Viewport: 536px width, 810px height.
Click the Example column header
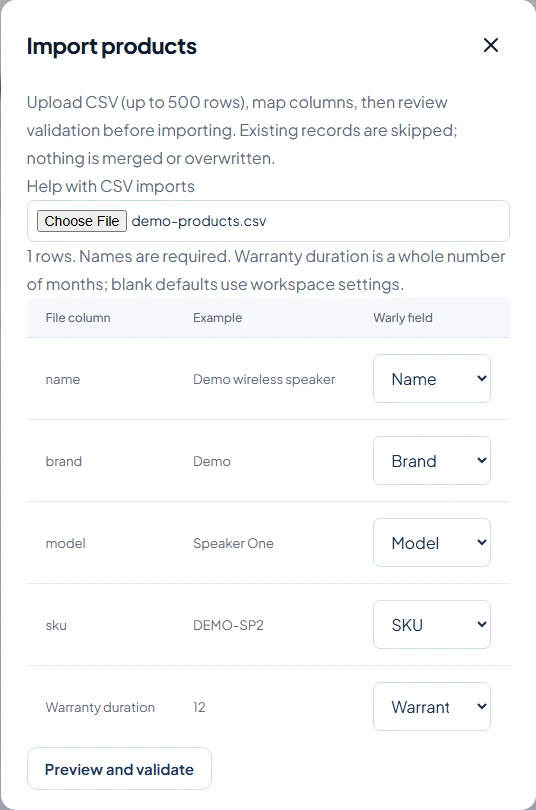(x=217, y=318)
